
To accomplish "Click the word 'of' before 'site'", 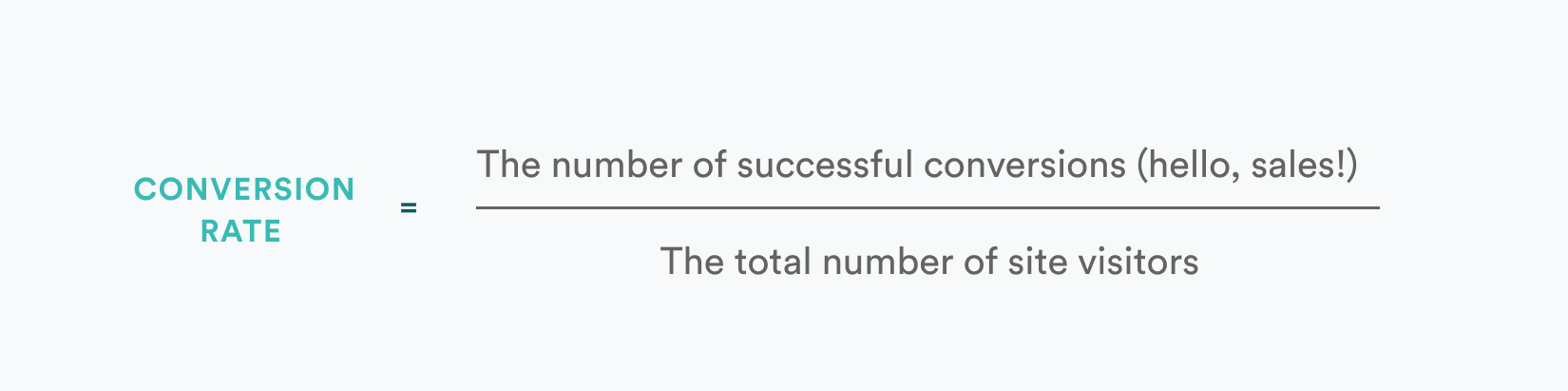I will coord(981,263).
